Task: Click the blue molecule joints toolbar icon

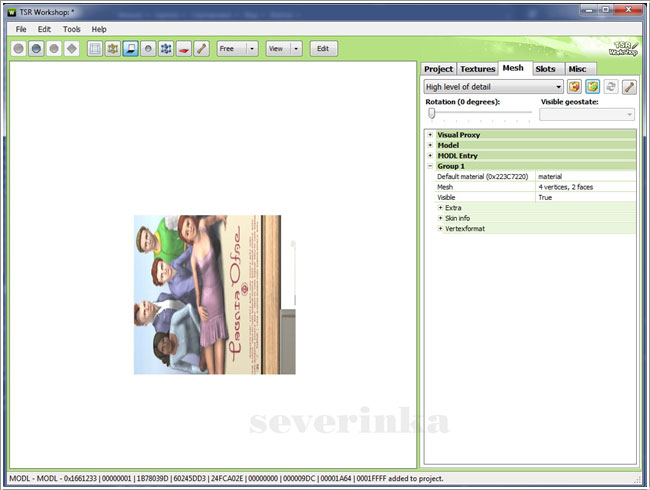Action: [x=166, y=48]
